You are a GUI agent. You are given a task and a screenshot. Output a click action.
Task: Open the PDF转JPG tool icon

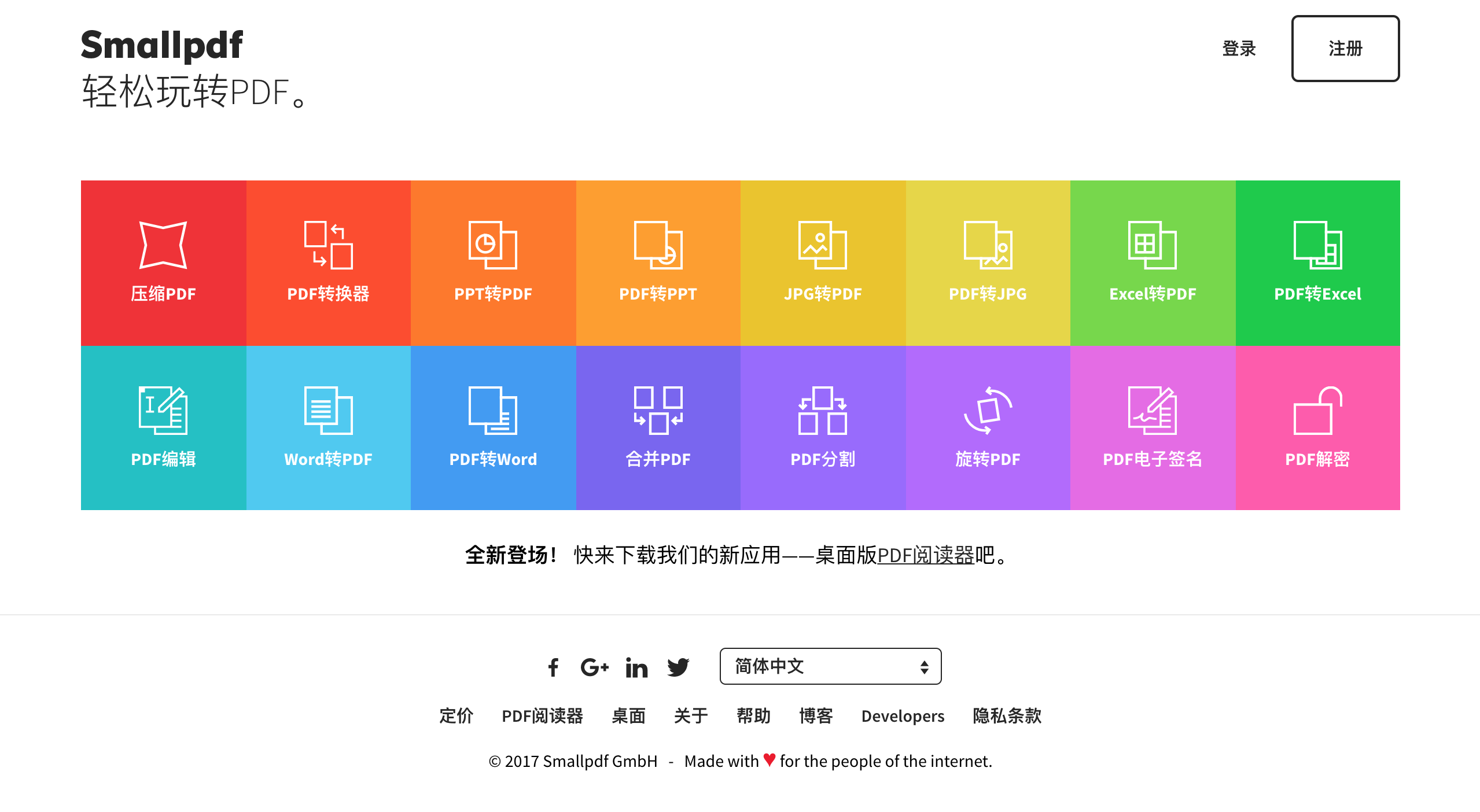(988, 245)
